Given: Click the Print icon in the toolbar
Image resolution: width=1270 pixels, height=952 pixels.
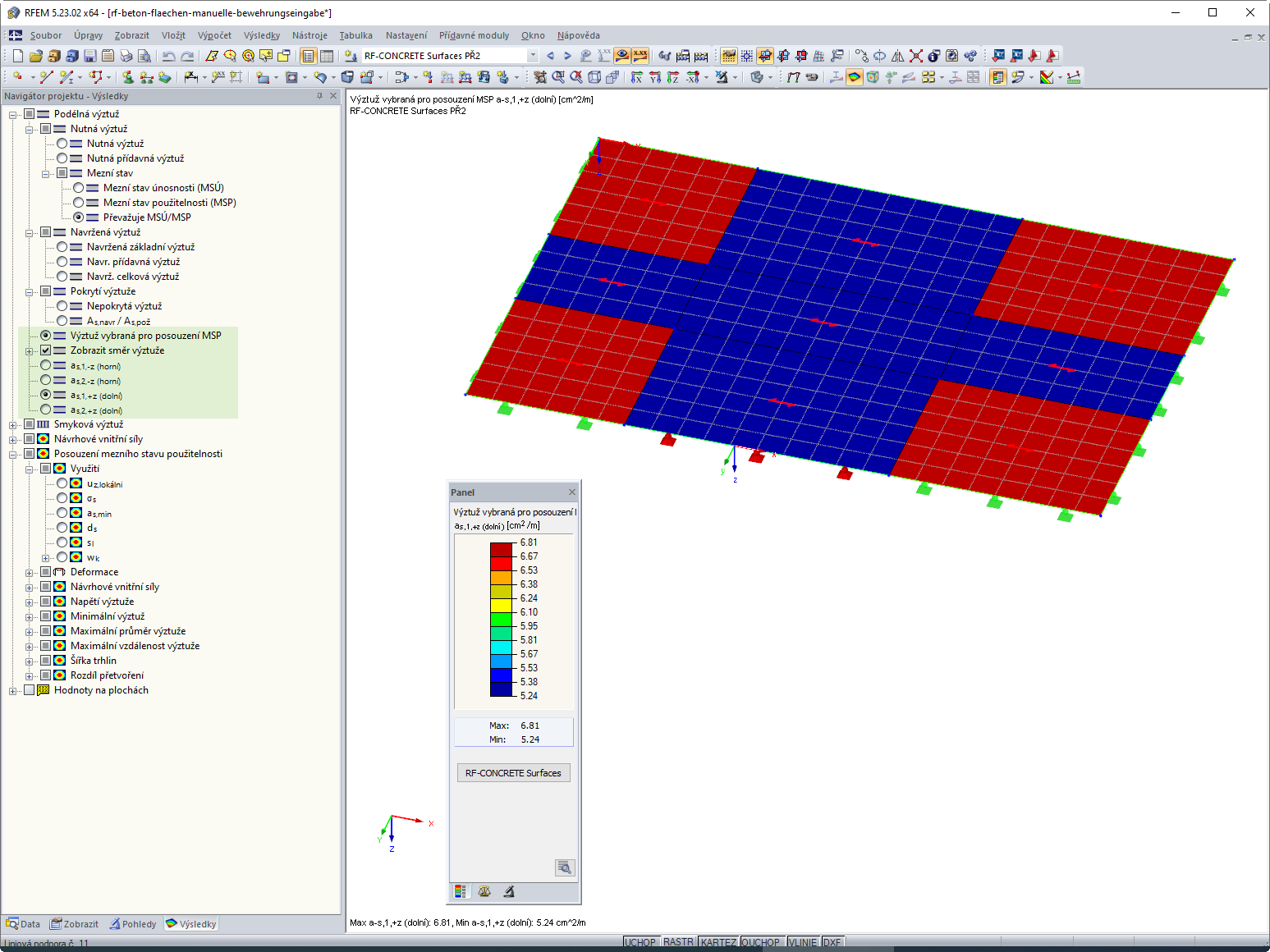Looking at the screenshot, I should pos(126,56).
